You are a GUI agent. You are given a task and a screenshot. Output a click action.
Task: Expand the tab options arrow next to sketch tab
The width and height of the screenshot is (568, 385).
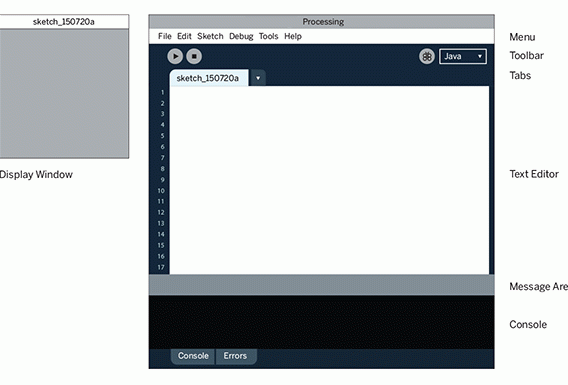point(258,78)
